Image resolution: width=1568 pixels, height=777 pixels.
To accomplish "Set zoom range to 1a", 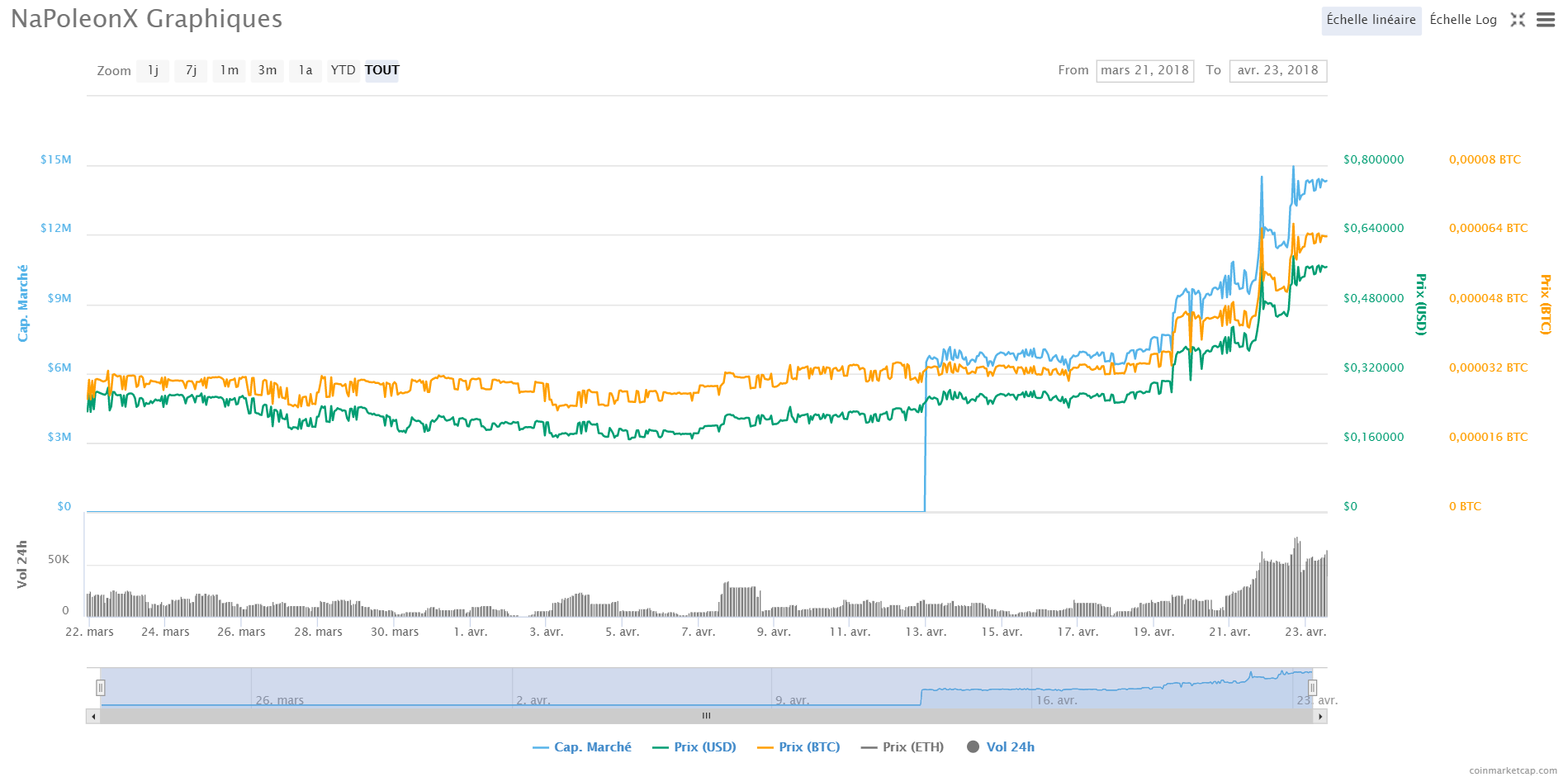I will point(305,70).
